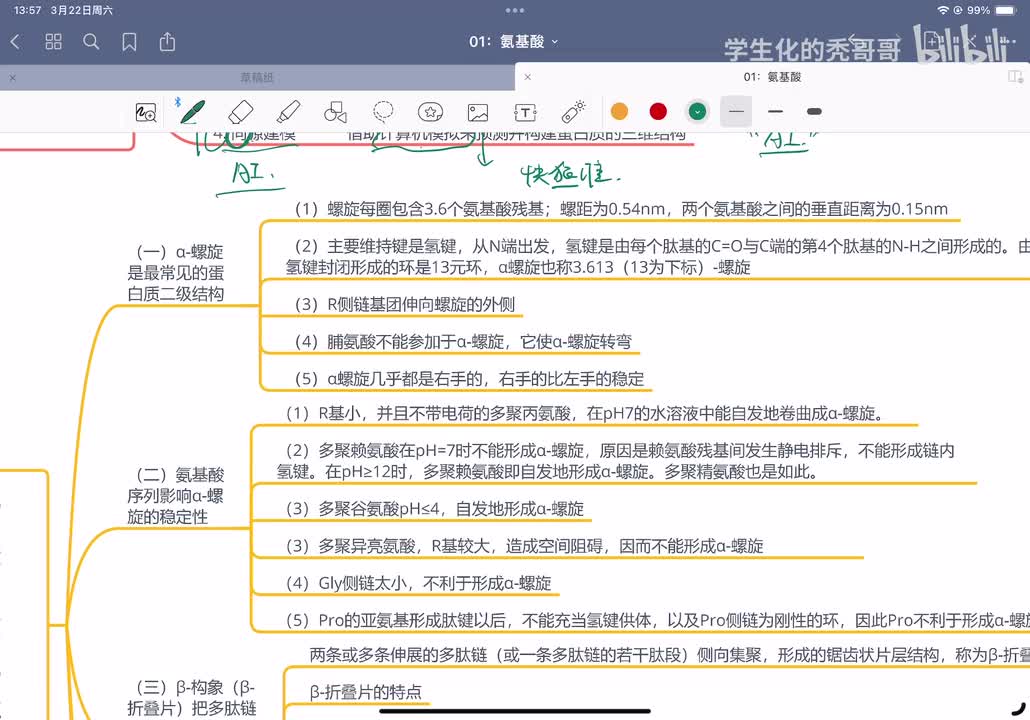
Task: Close the 草稿纸 tab
Action: (12, 78)
